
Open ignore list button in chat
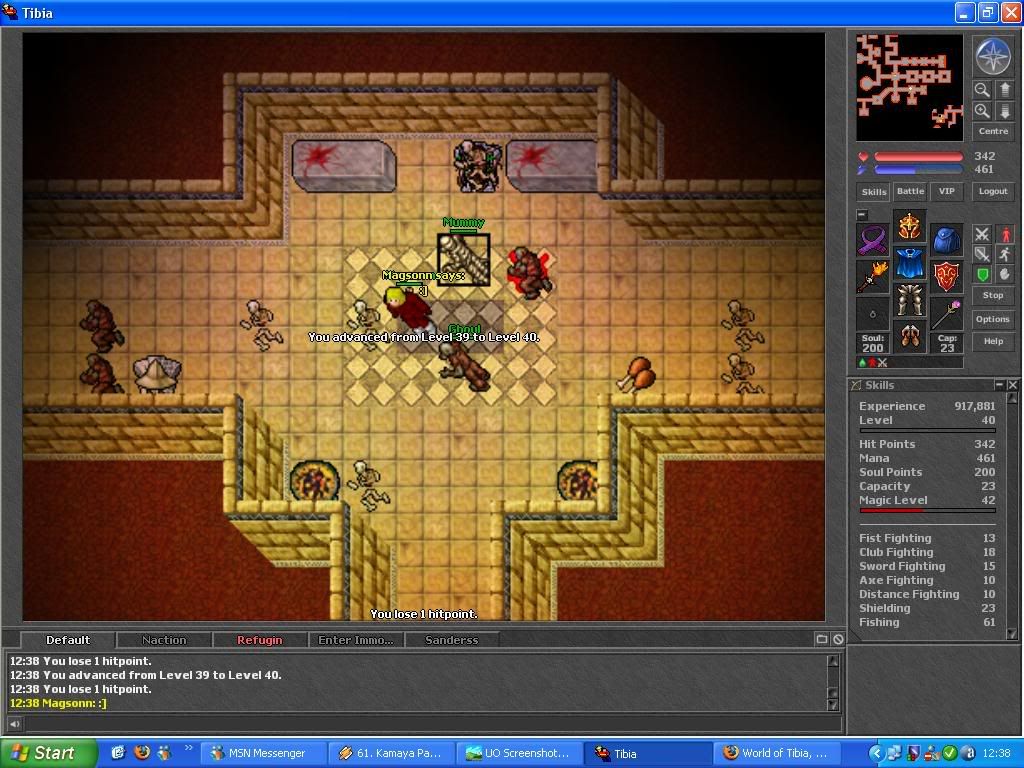838,639
